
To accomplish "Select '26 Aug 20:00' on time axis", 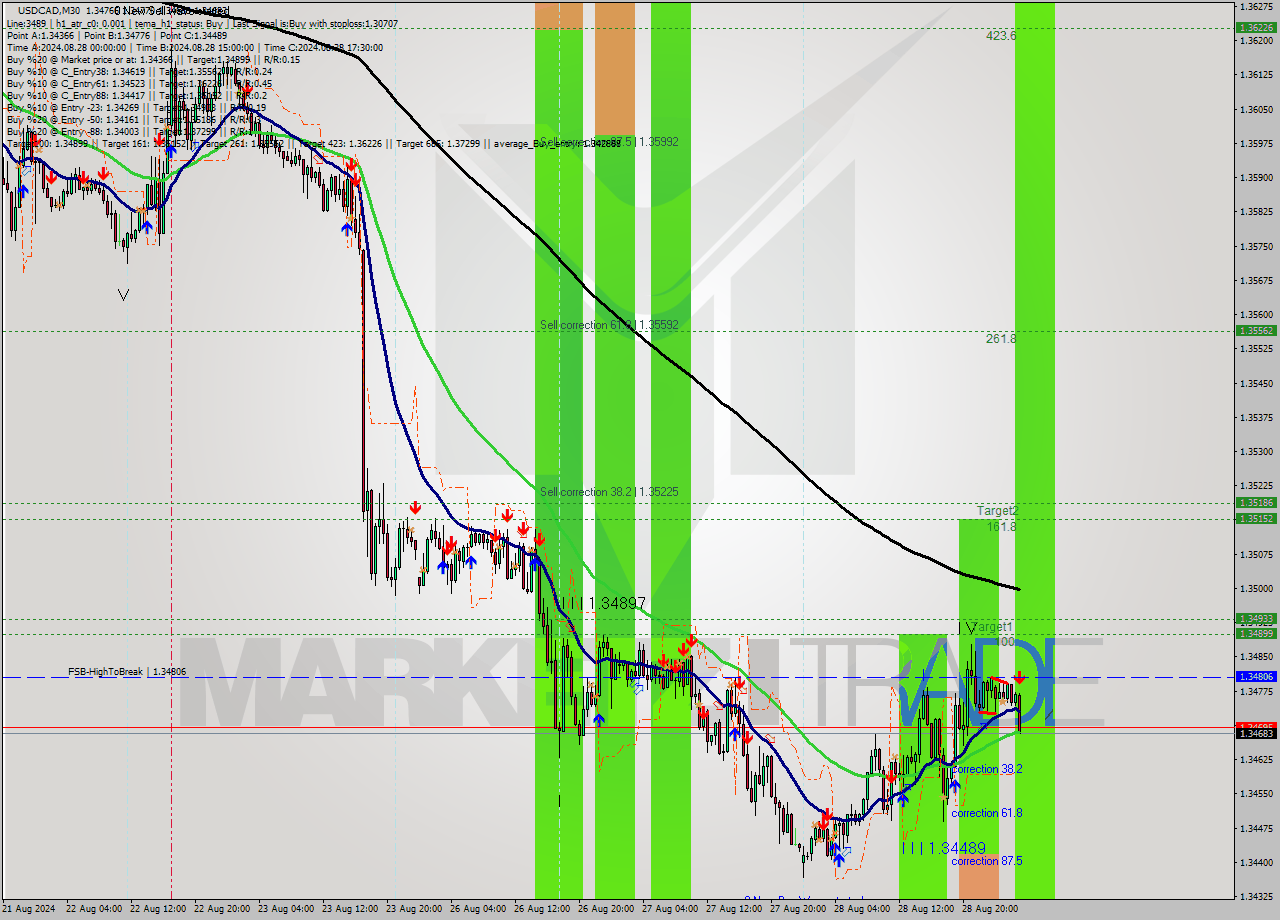I will pos(608,909).
